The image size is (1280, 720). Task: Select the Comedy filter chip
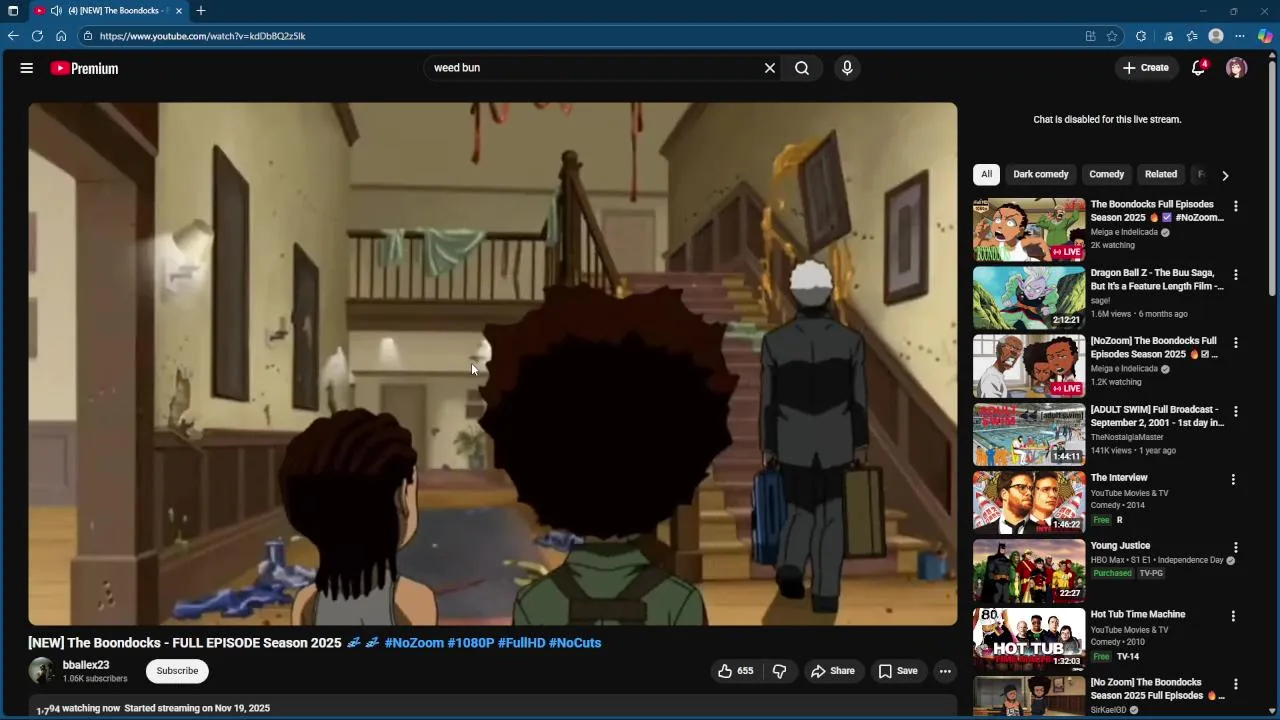click(1107, 174)
